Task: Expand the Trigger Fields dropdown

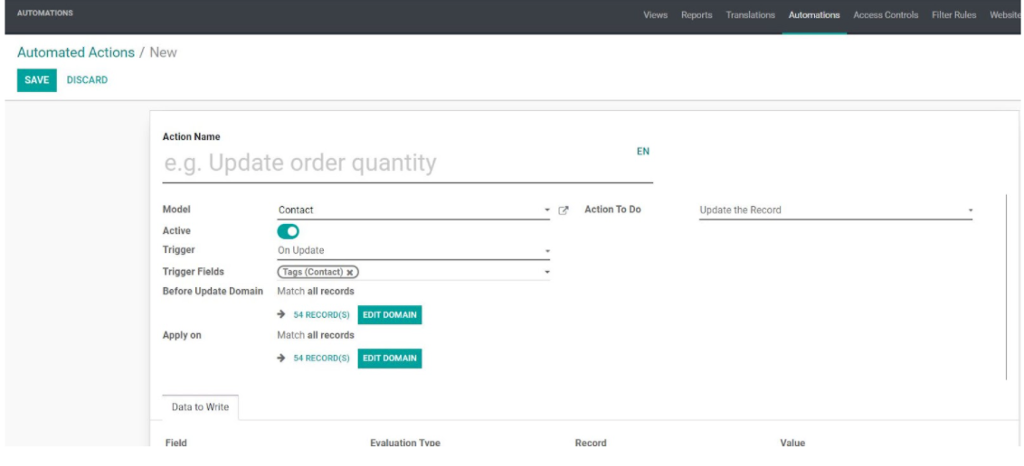Action: (547, 272)
